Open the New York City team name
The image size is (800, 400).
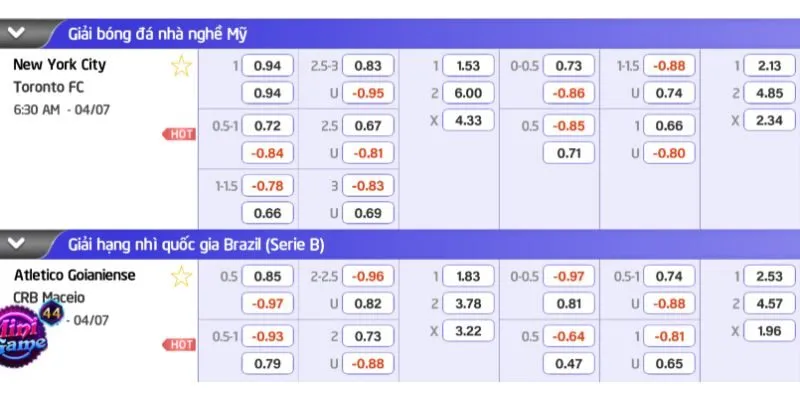[60, 65]
